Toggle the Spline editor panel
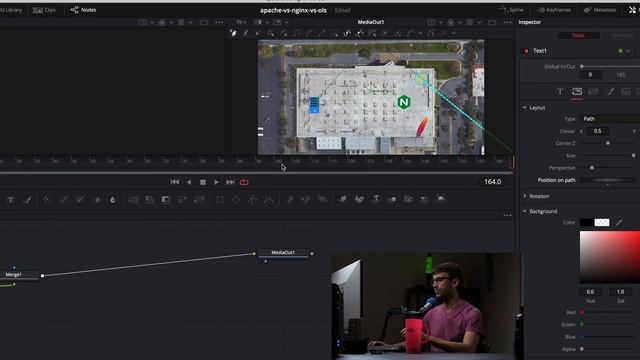 (511, 10)
